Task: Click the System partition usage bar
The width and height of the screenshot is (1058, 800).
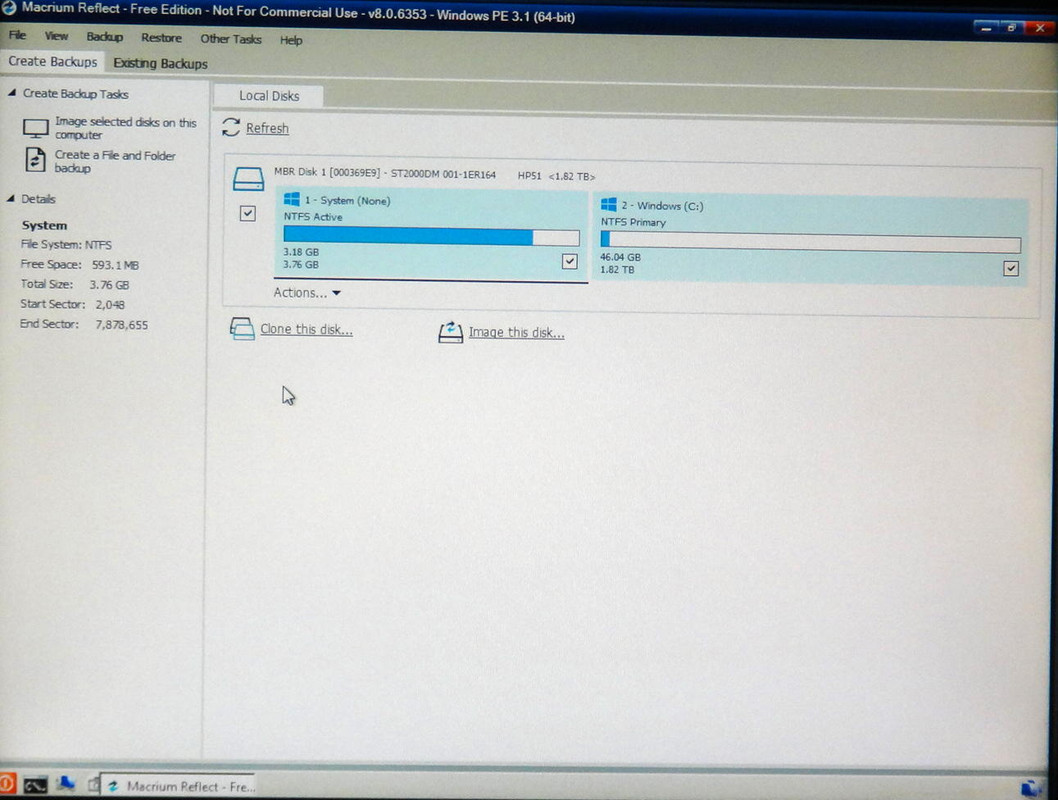Action: pyautogui.click(x=431, y=236)
